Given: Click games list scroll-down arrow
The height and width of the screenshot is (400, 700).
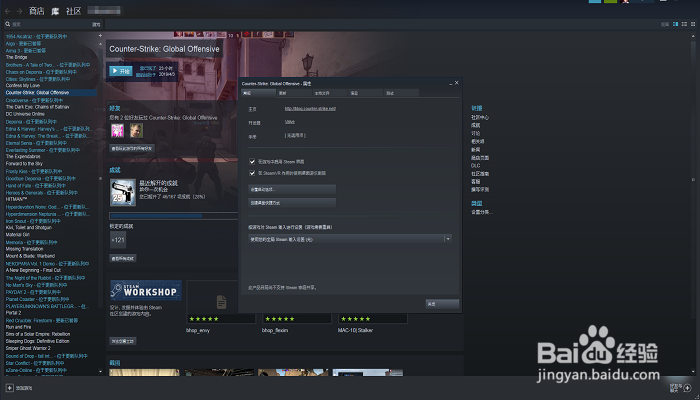Looking at the screenshot, I should pos(100,371).
